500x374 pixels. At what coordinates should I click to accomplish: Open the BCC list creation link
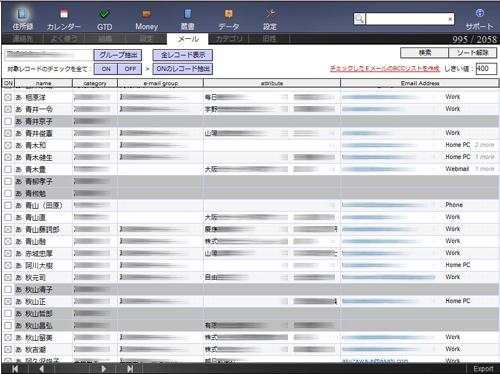pyautogui.click(x=385, y=69)
